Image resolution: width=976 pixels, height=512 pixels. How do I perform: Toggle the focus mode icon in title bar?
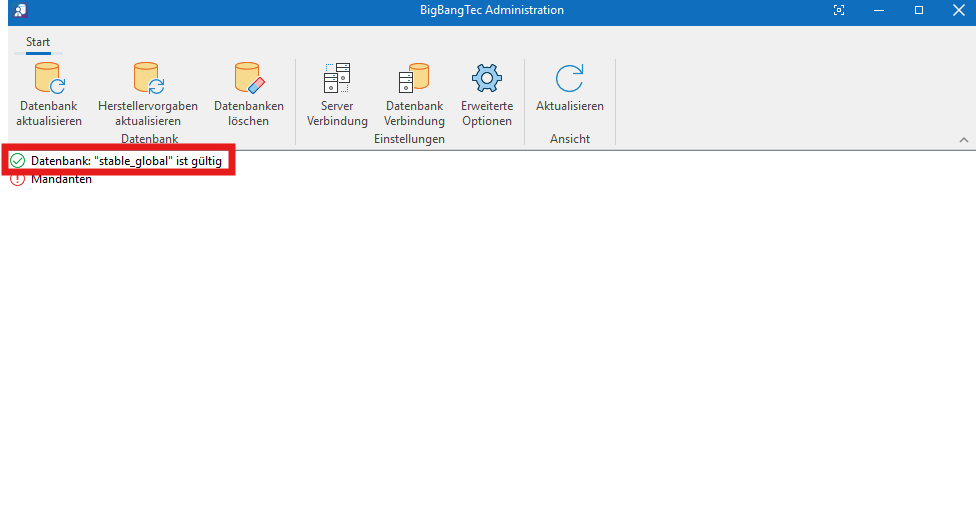[x=839, y=10]
